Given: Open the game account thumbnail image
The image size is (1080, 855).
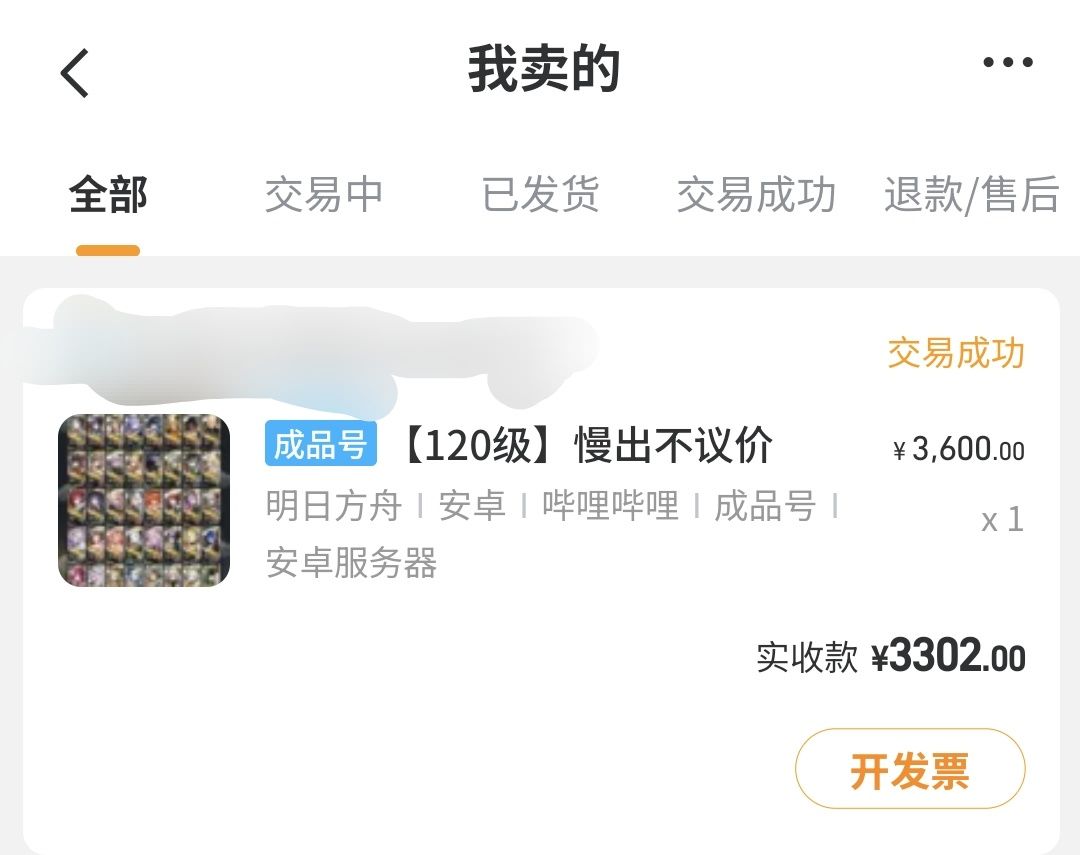Looking at the screenshot, I should [x=144, y=500].
